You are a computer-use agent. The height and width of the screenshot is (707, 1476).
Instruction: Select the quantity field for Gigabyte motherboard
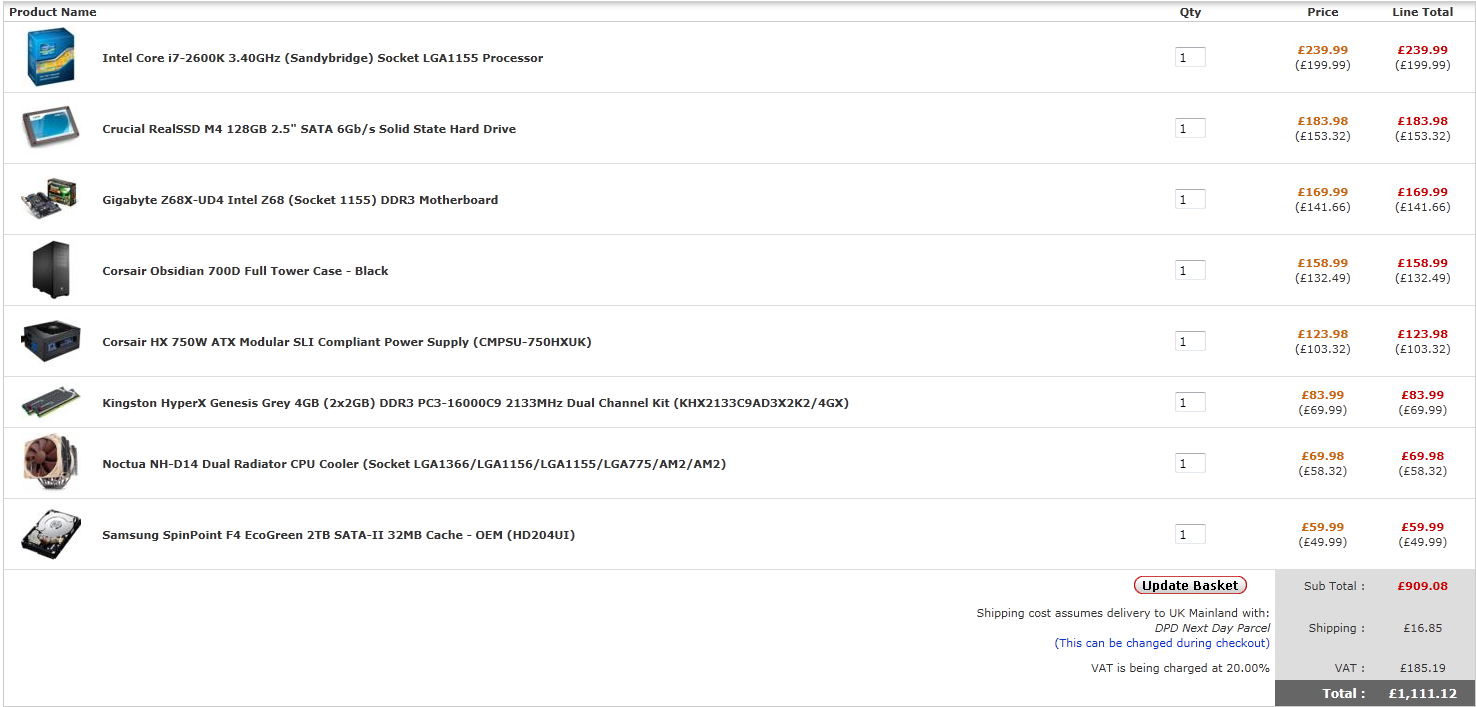pyautogui.click(x=1189, y=200)
